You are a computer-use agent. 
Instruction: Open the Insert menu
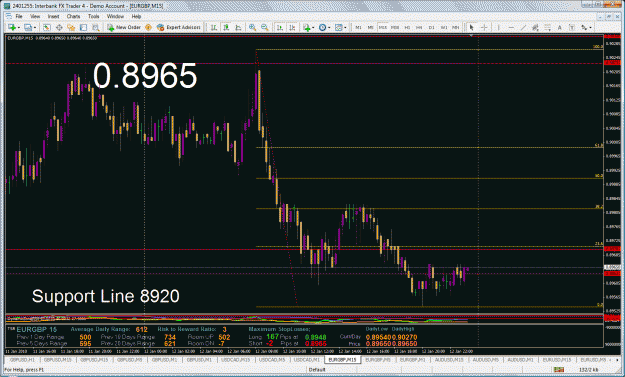pos(53,16)
